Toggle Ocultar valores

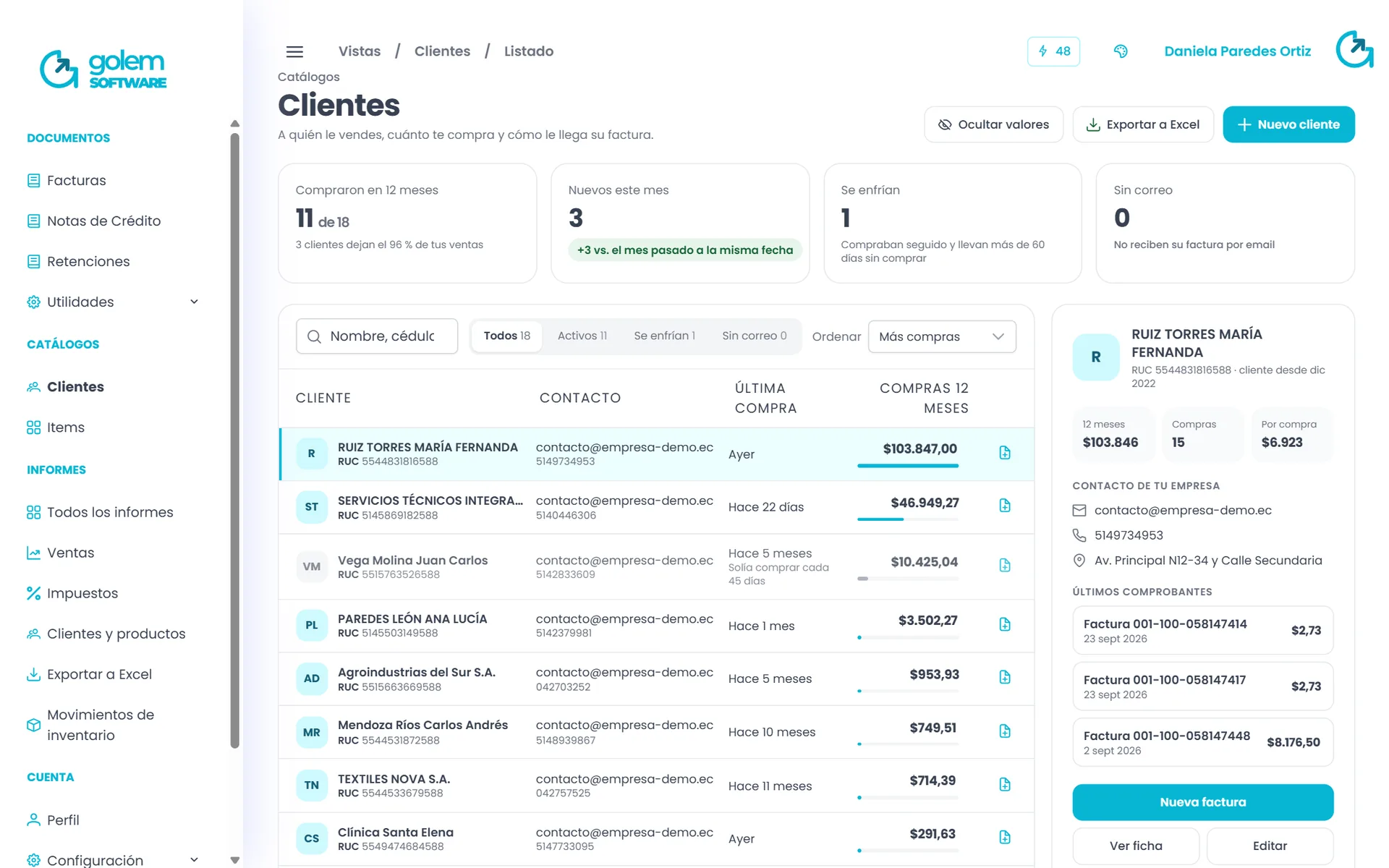[993, 124]
